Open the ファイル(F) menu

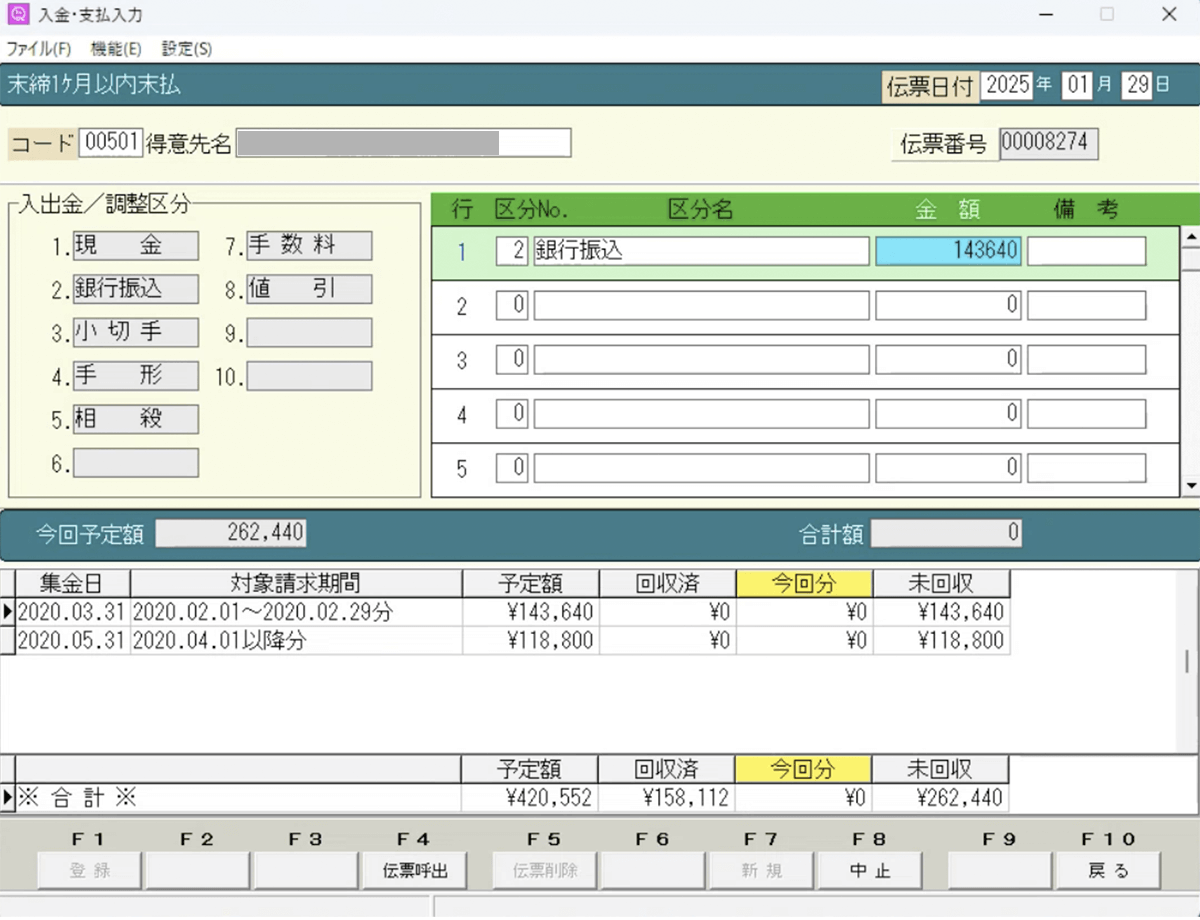[x=39, y=49]
